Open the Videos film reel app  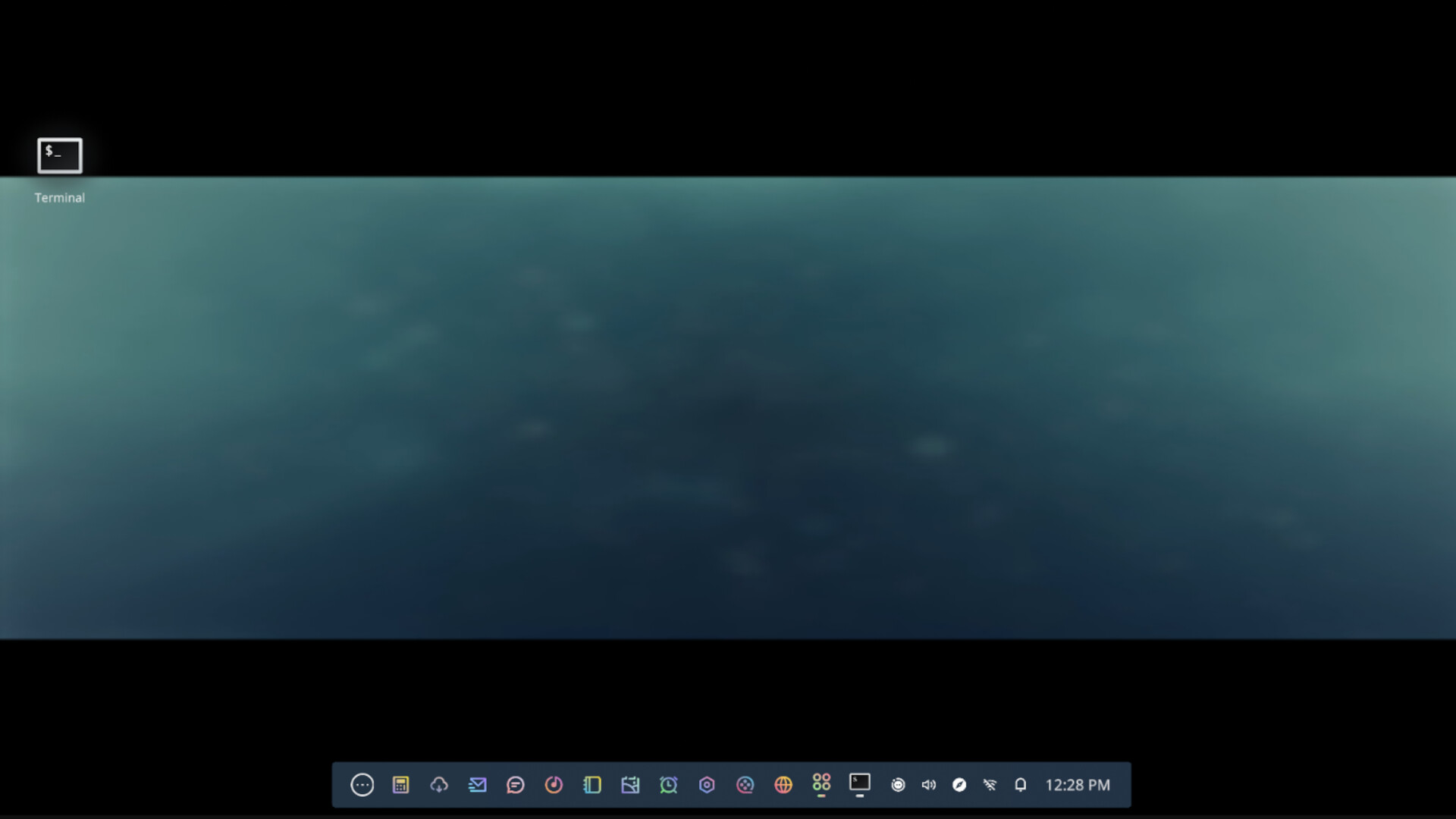pyautogui.click(x=746, y=785)
